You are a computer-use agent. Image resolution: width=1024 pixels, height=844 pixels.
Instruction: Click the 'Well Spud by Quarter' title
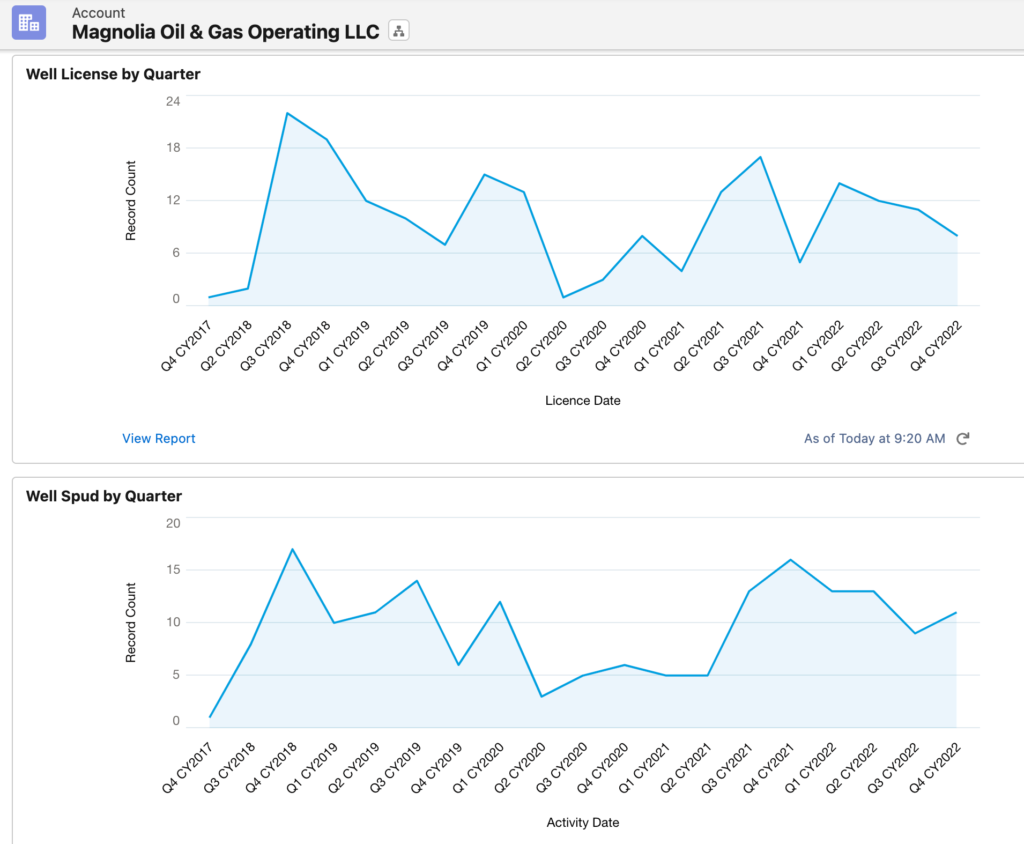point(104,496)
